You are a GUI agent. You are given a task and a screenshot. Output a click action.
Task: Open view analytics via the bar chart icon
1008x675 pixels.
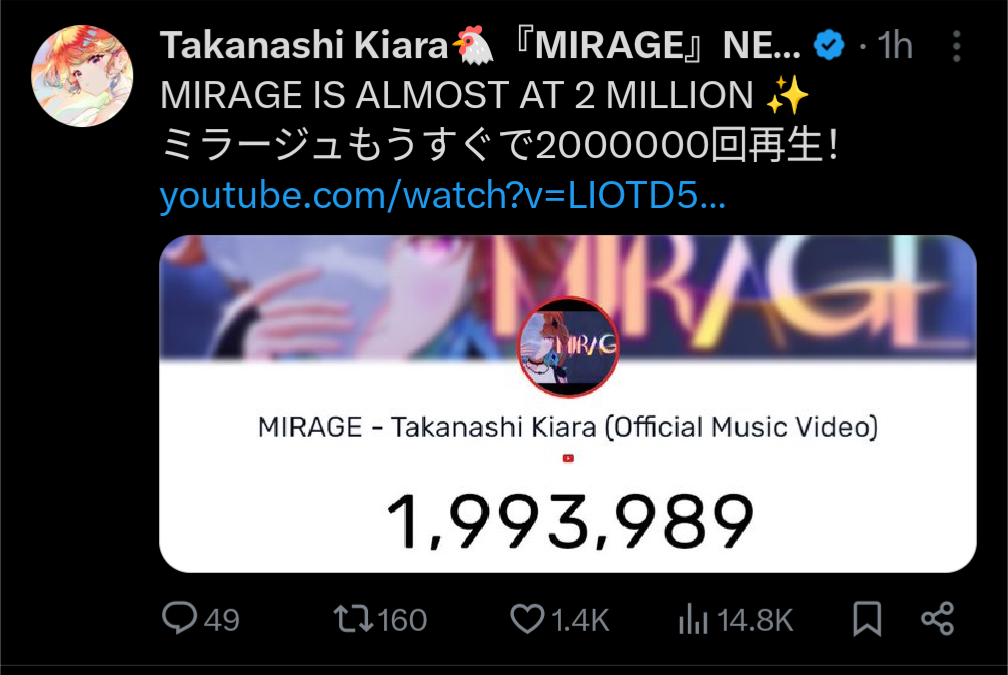click(x=693, y=619)
